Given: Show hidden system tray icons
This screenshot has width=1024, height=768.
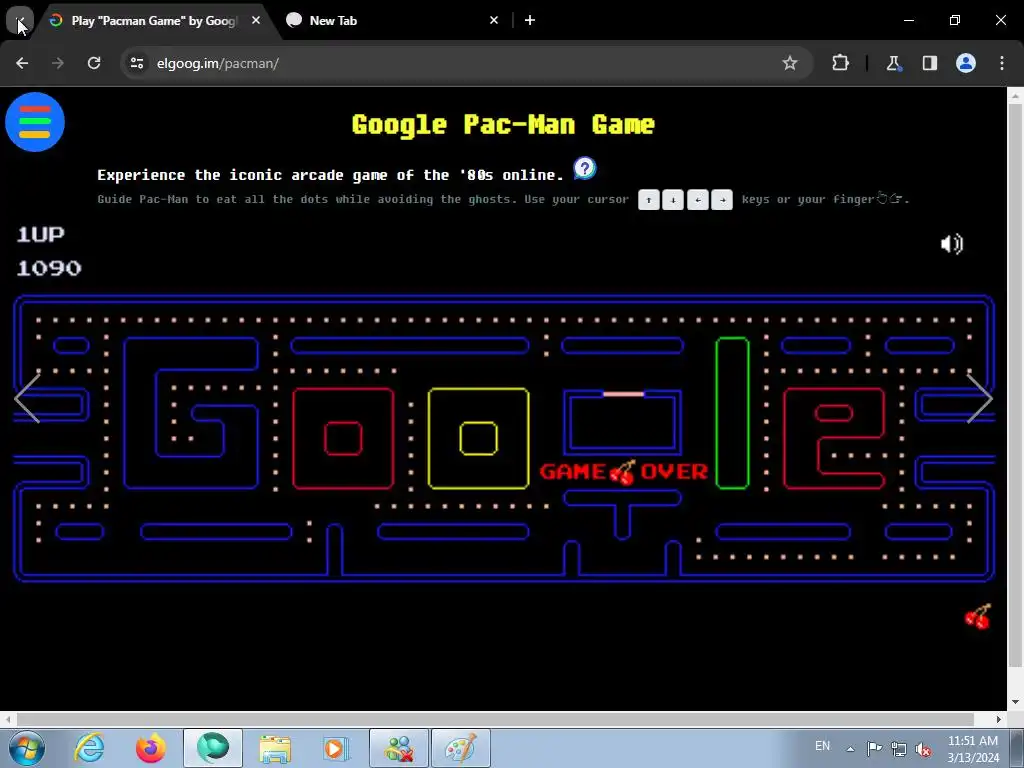Looking at the screenshot, I should pos(850,749).
